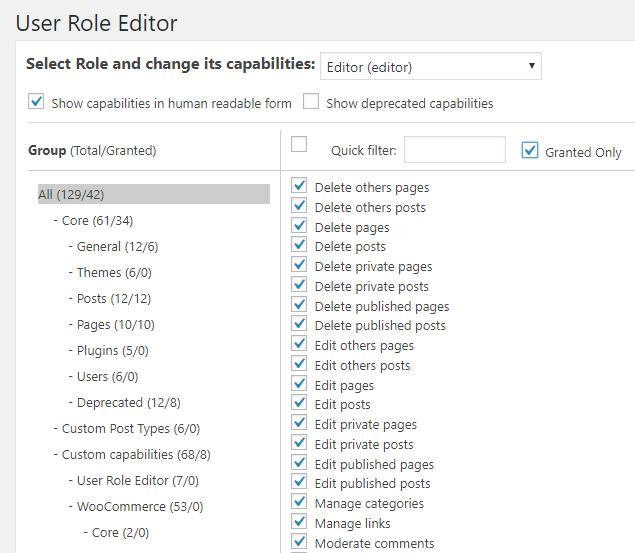Disable the Moderate comments capability
The width and height of the screenshot is (635, 553).
pos(299,542)
